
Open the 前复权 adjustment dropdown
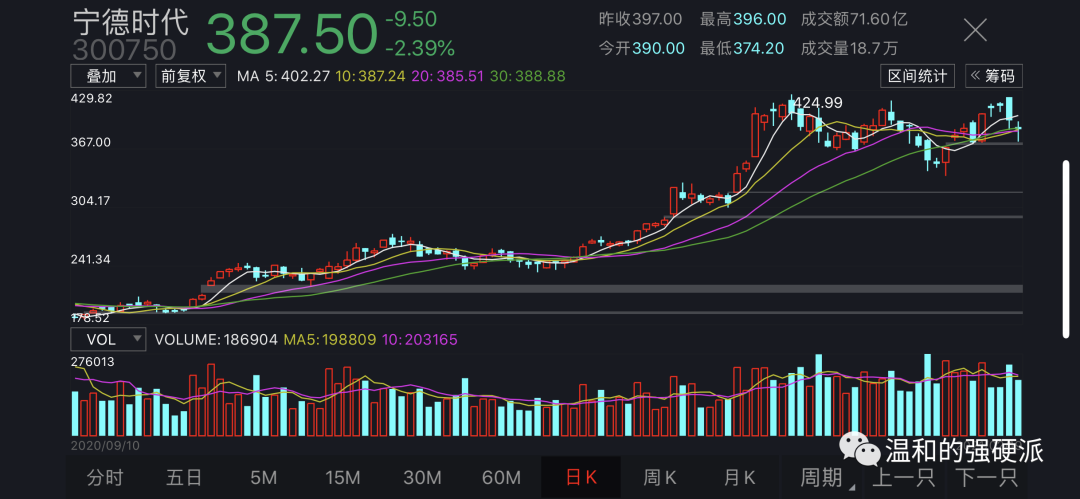tap(190, 76)
